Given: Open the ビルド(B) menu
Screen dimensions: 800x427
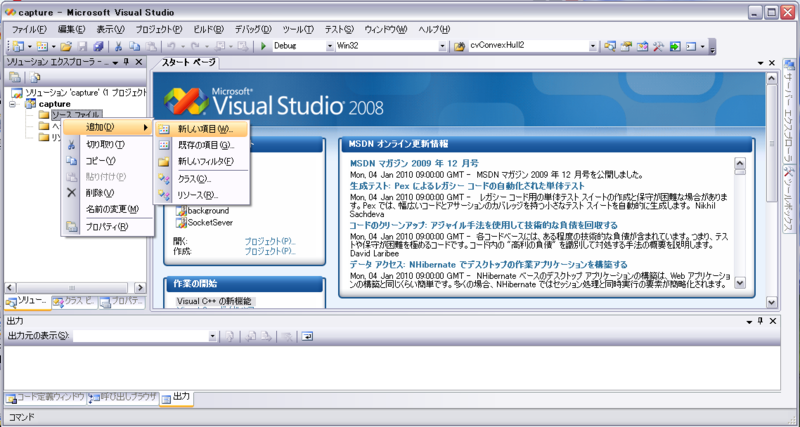Looking at the screenshot, I should point(208,29).
